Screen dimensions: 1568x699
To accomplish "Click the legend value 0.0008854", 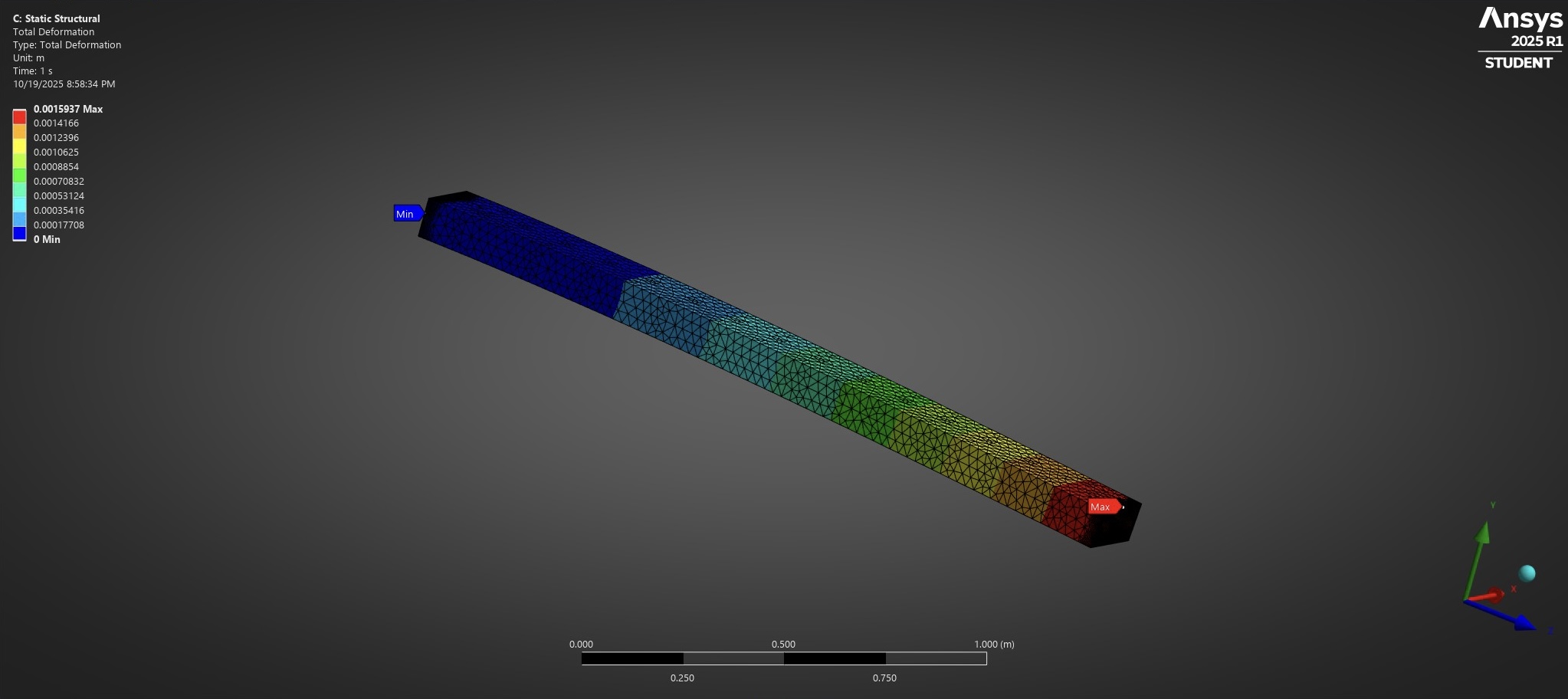I will (56, 167).
